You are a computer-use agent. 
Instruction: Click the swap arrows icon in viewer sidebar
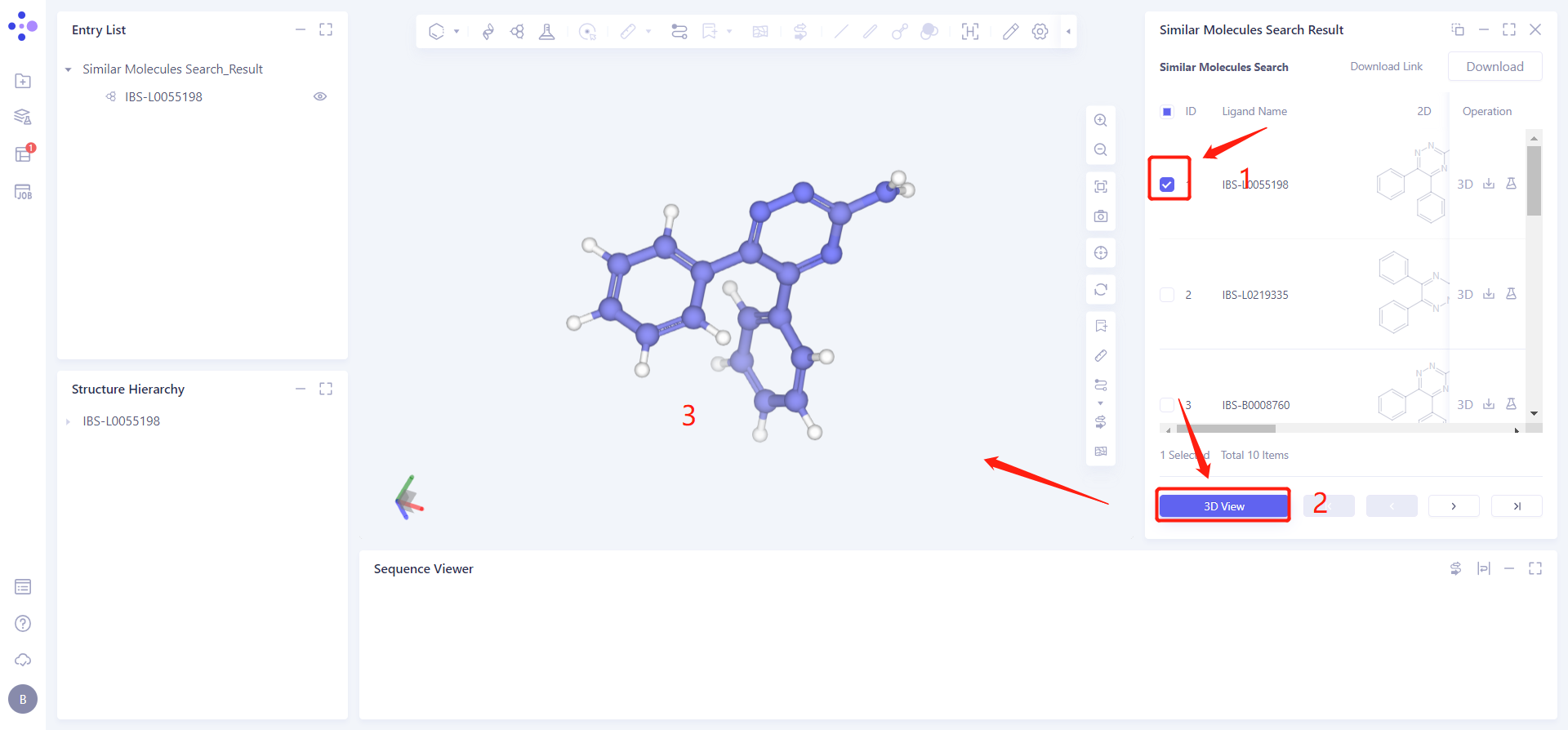1101,421
